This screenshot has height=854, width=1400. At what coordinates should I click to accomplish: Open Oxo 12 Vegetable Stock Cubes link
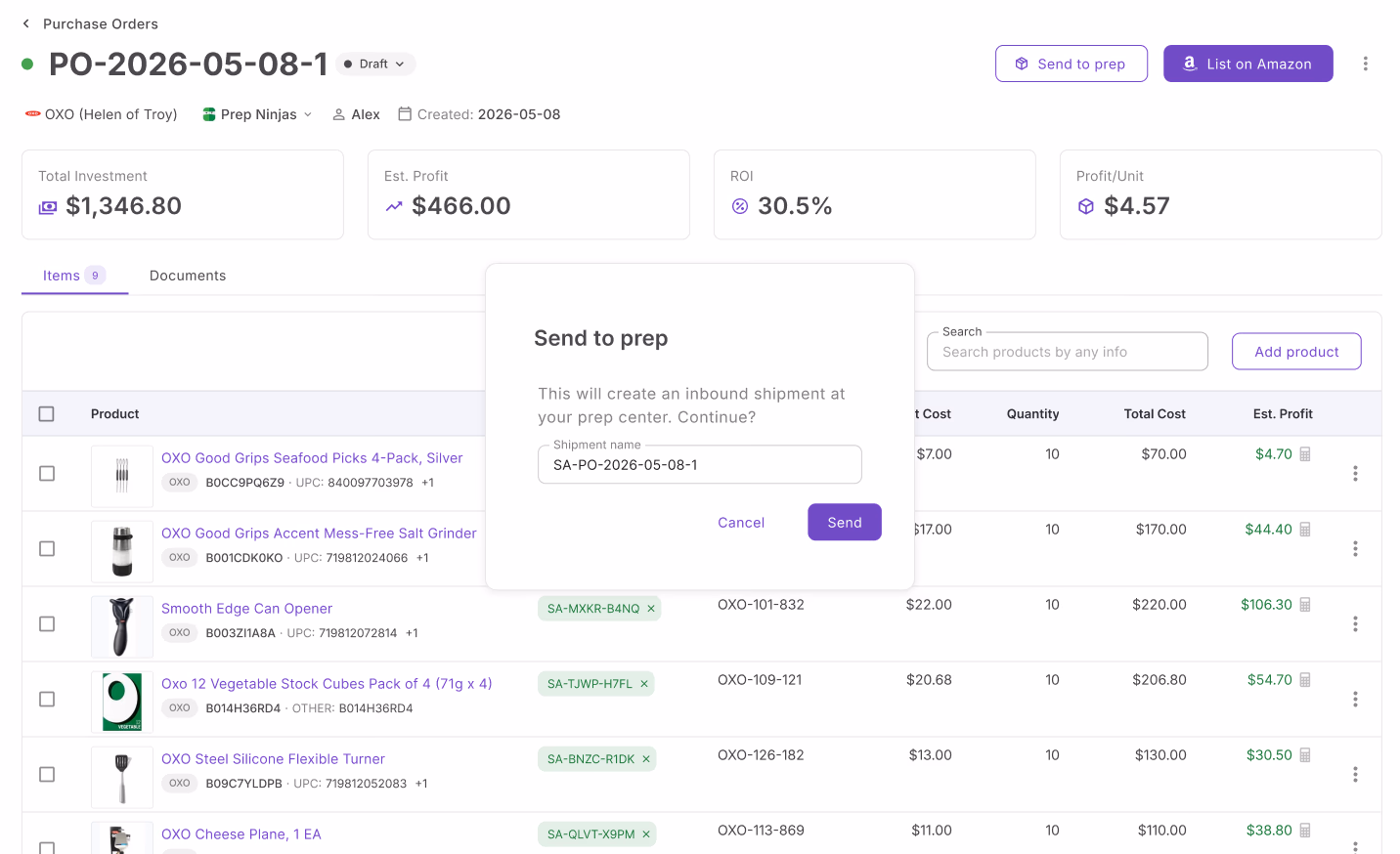[327, 684]
